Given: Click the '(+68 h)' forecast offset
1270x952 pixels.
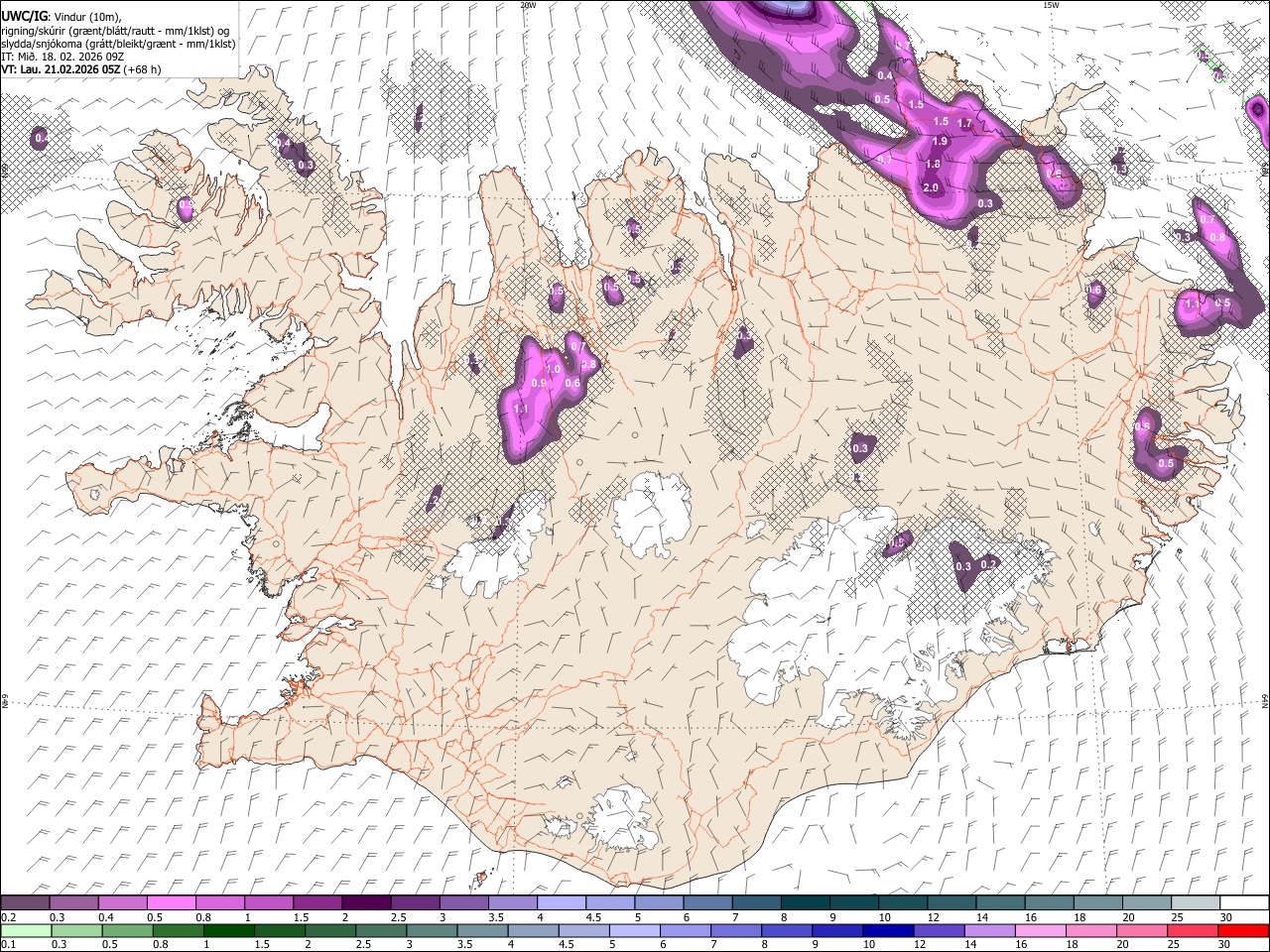Looking at the screenshot, I should tap(142, 69).
